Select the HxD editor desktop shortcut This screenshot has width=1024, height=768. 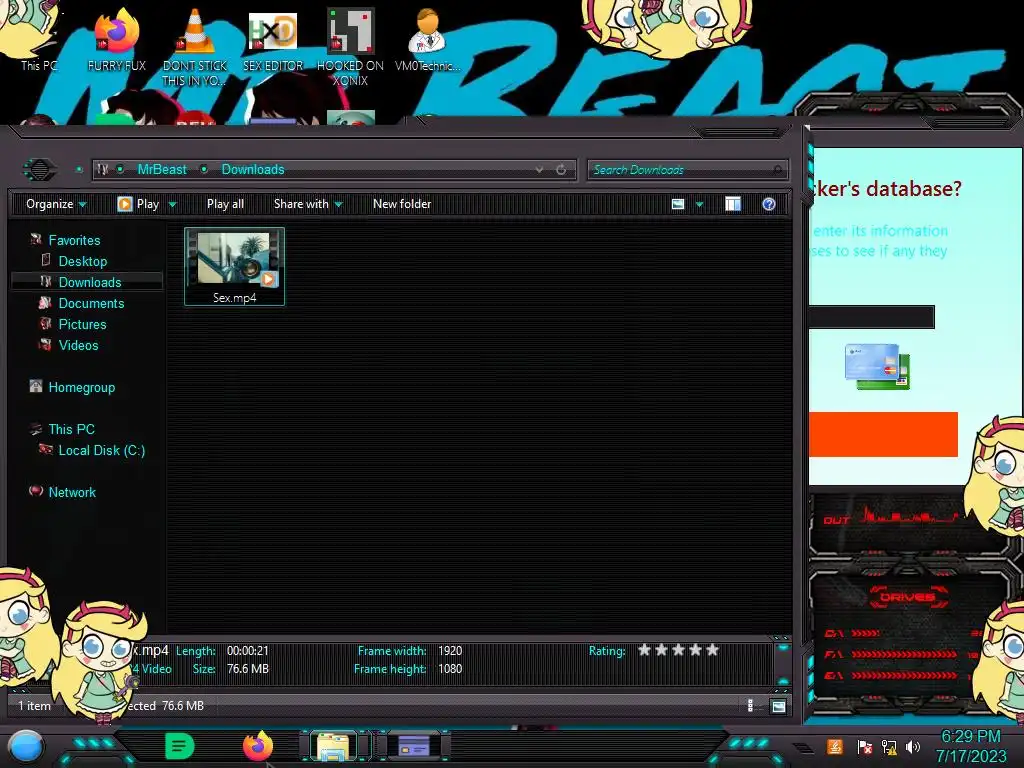(x=272, y=40)
